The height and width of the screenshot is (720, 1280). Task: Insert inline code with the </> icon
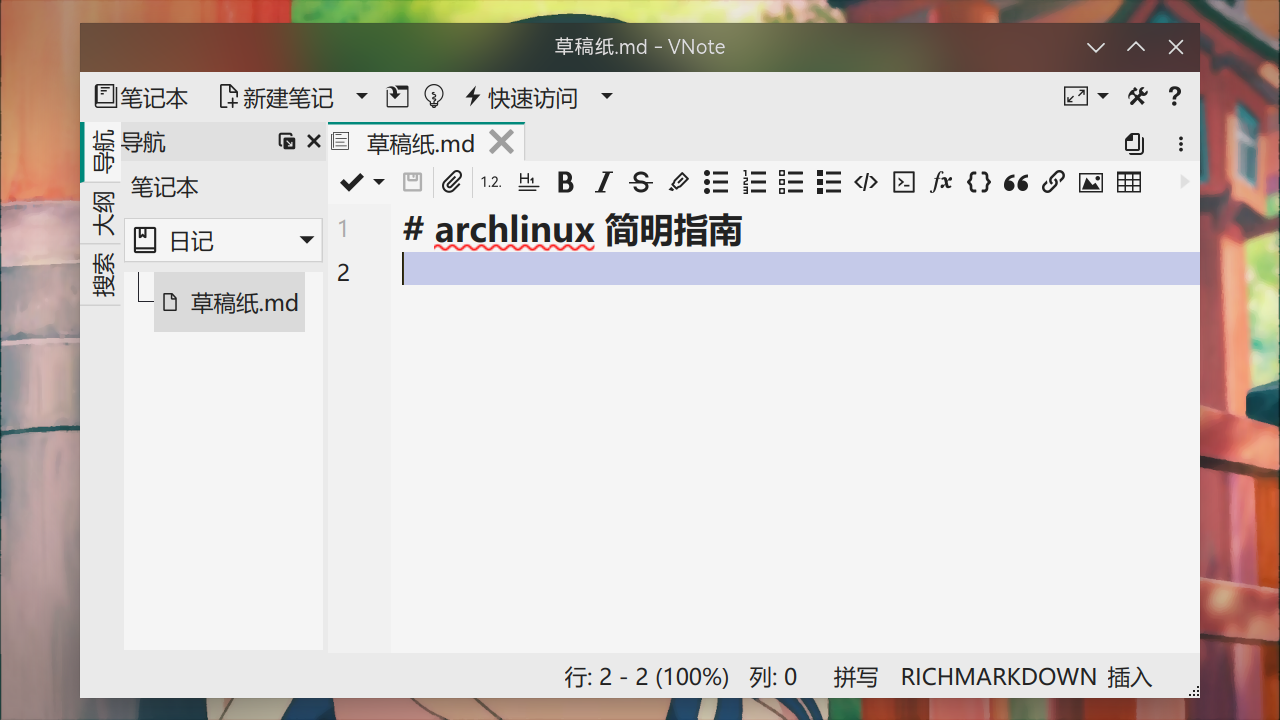point(866,182)
